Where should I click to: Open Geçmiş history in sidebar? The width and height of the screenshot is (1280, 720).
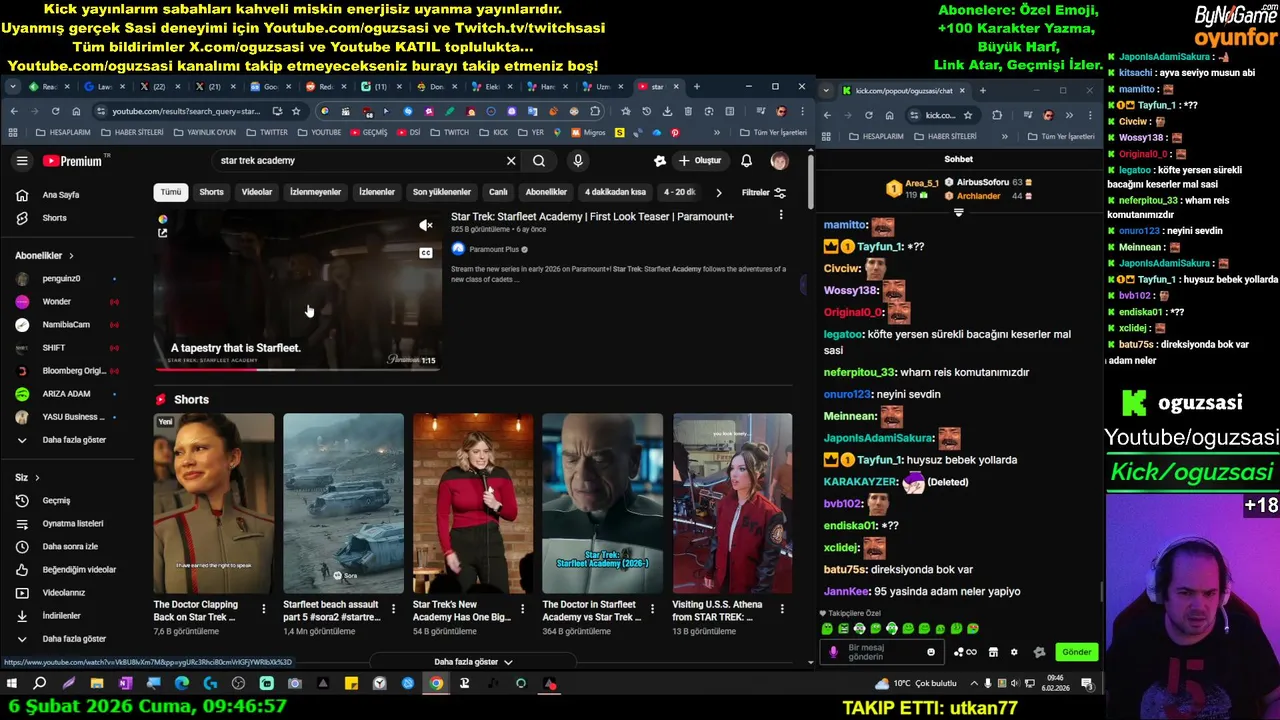[x=56, y=500]
